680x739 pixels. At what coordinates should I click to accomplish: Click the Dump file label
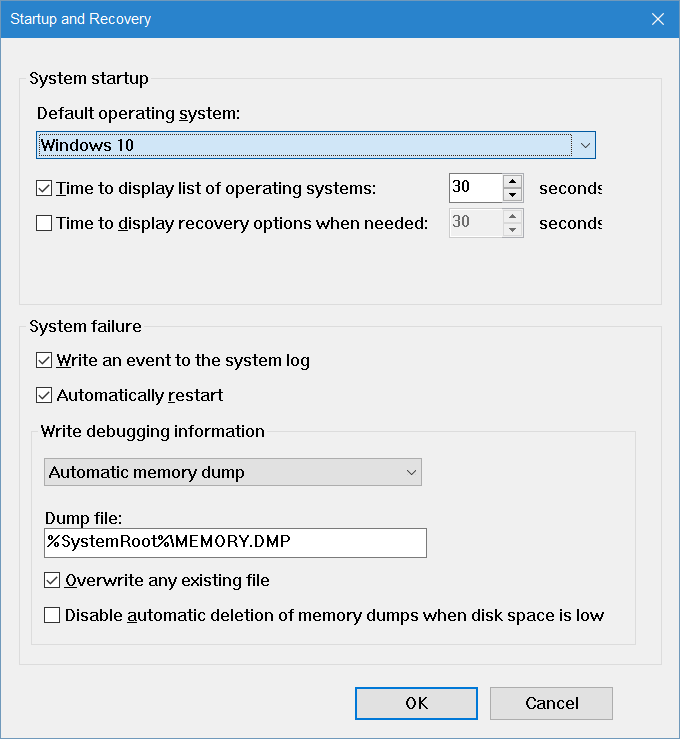(83, 518)
